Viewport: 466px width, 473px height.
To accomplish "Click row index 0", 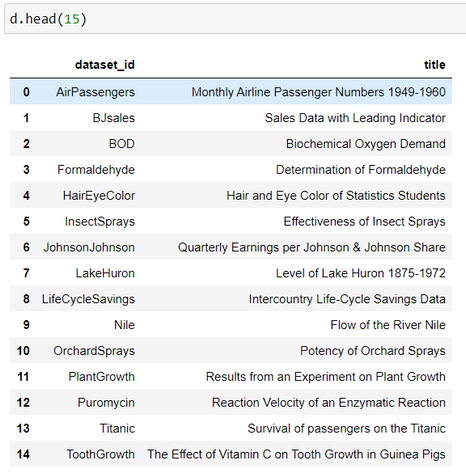I will pos(26,92).
